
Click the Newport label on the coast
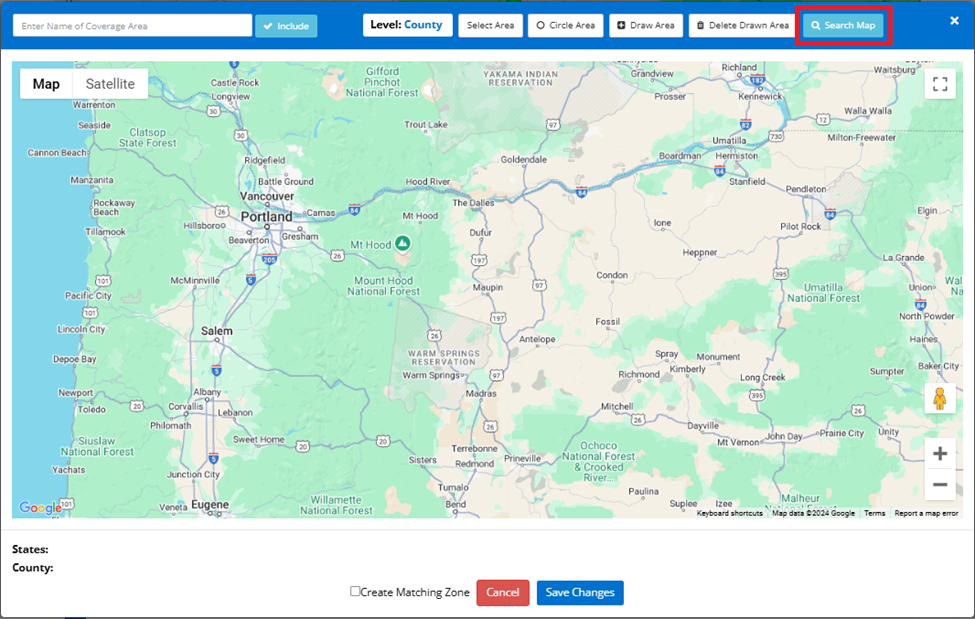click(x=76, y=393)
